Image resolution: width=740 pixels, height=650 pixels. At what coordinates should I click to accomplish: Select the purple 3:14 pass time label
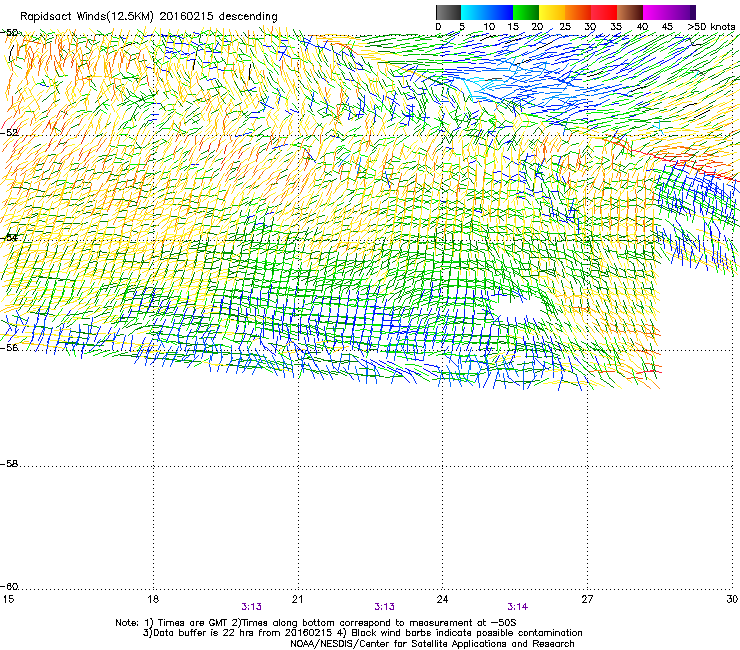(518, 607)
